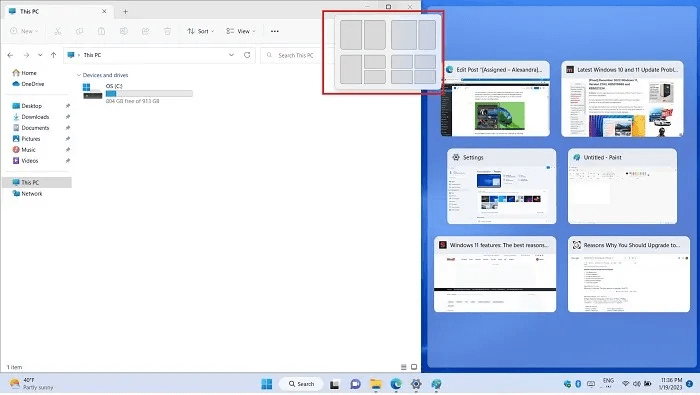Snap to right zone of wide-left layout

pyautogui.click(x=427, y=35)
